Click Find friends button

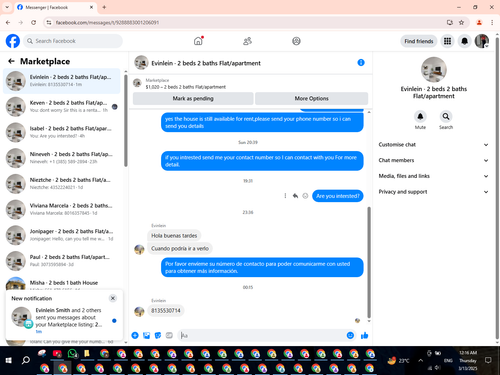click(x=419, y=41)
